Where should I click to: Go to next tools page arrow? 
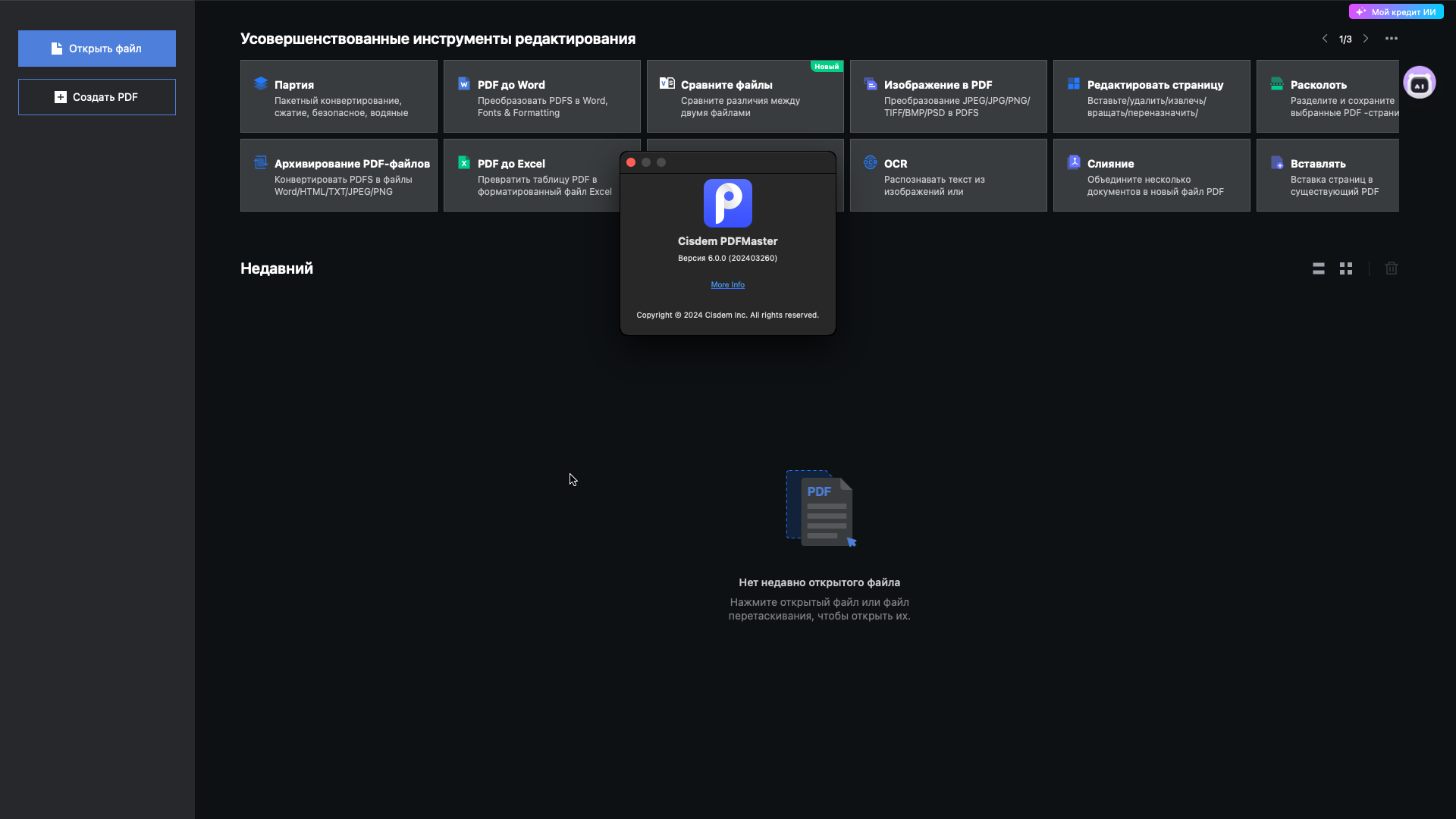[1366, 39]
